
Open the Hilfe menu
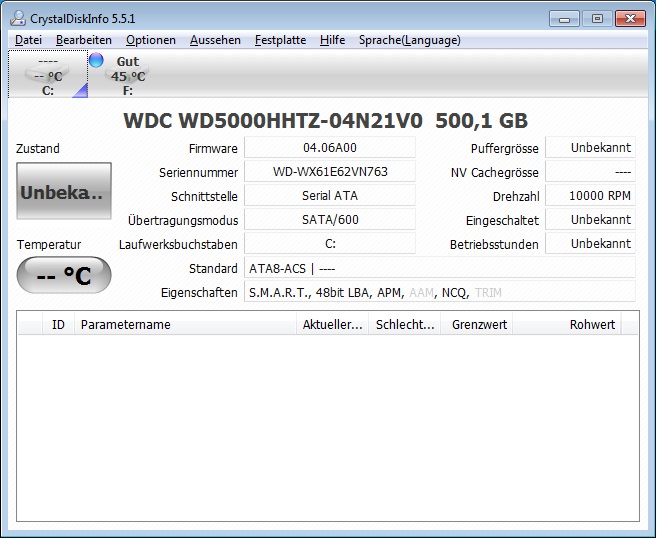[332, 40]
